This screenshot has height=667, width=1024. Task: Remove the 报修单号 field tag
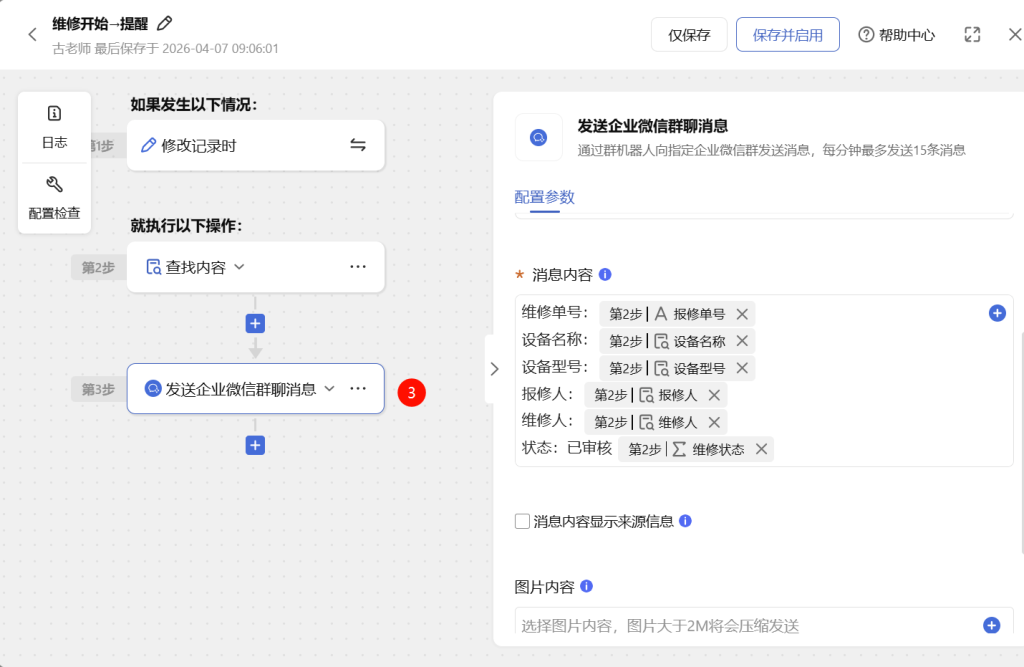click(742, 314)
